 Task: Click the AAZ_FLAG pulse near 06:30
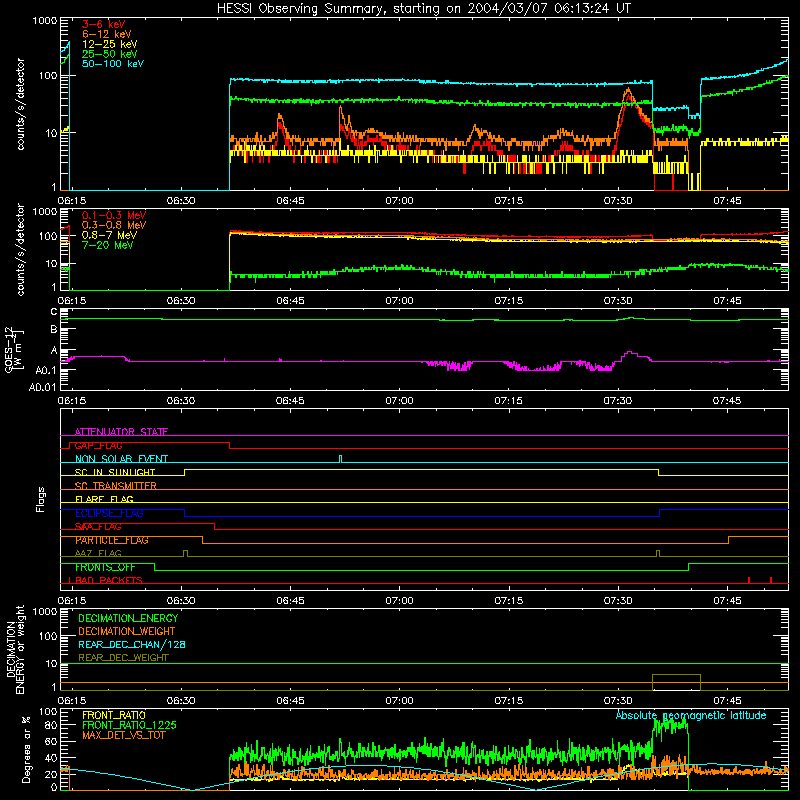[x=185, y=554]
